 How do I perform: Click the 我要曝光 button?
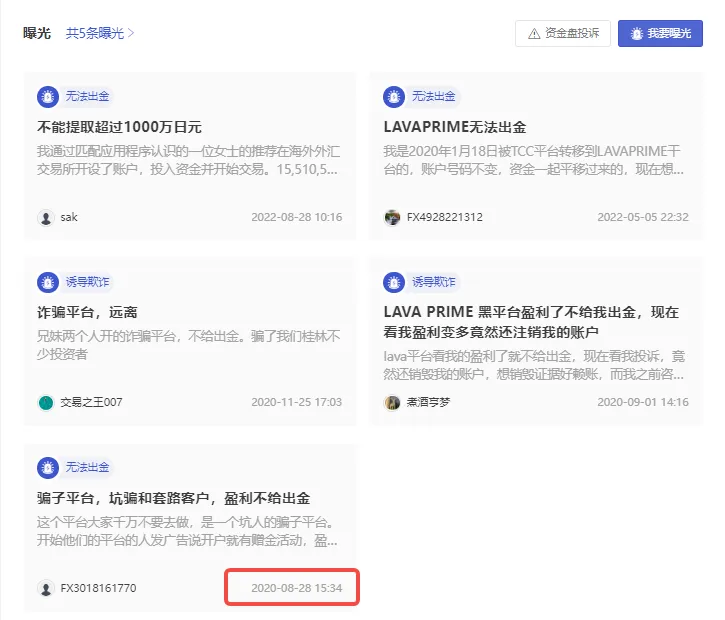coord(660,33)
